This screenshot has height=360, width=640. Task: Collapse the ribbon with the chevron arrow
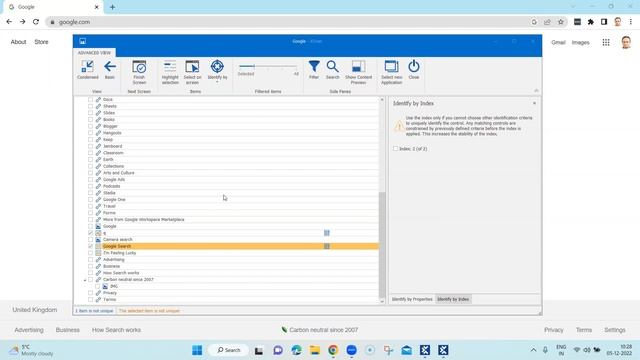(x=536, y=91)
